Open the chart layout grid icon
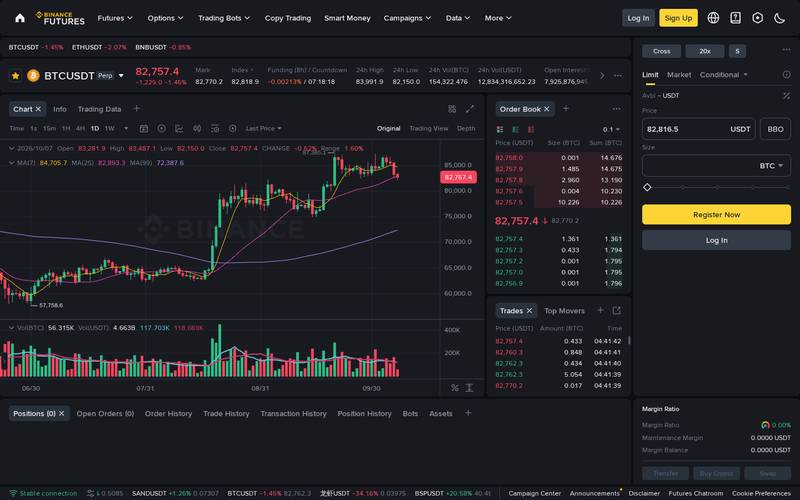Screen dimensions: 800x500 [x=452, y=109]
